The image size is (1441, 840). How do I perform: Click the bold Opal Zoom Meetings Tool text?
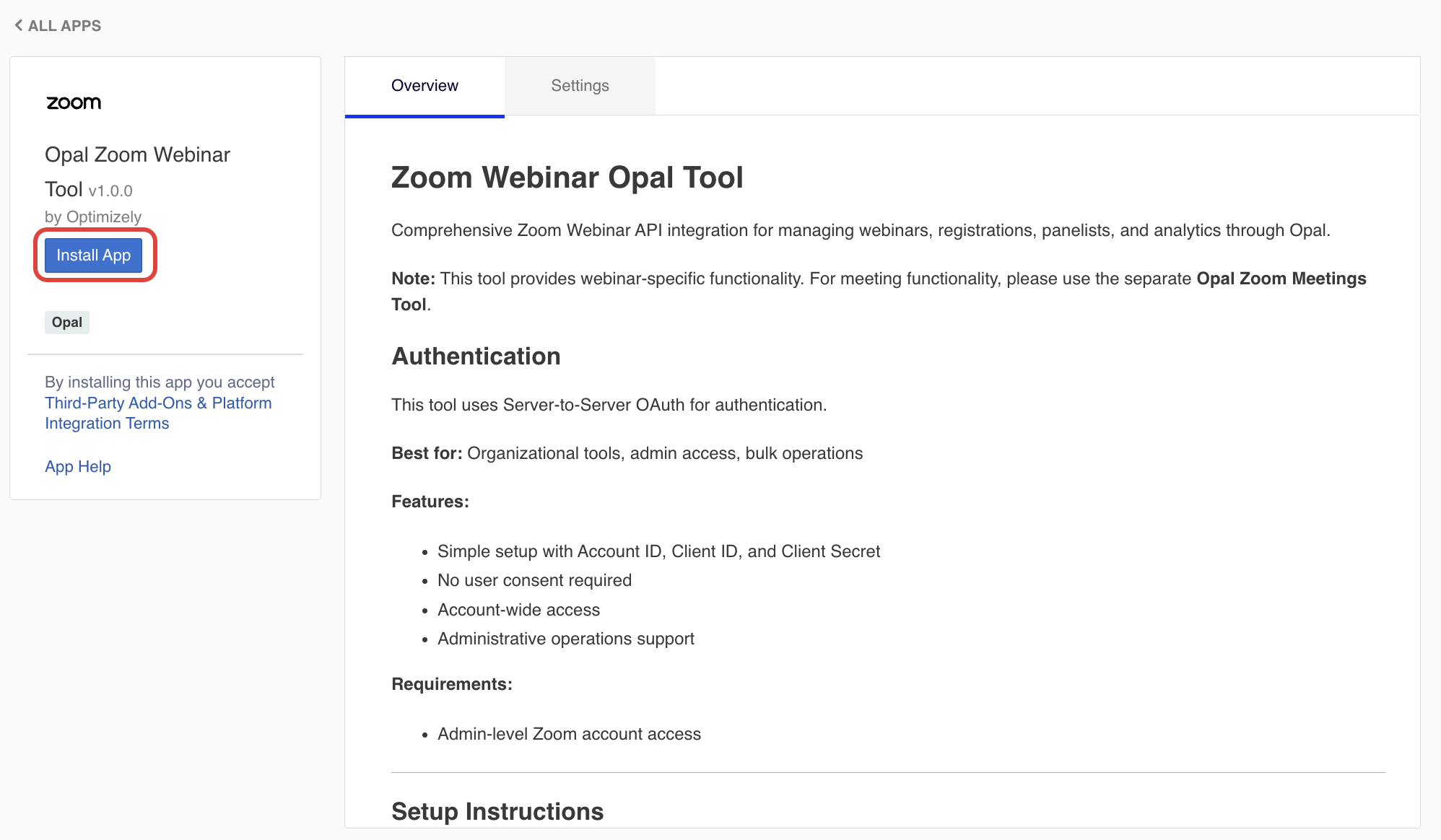click(x=1280, y=279)
